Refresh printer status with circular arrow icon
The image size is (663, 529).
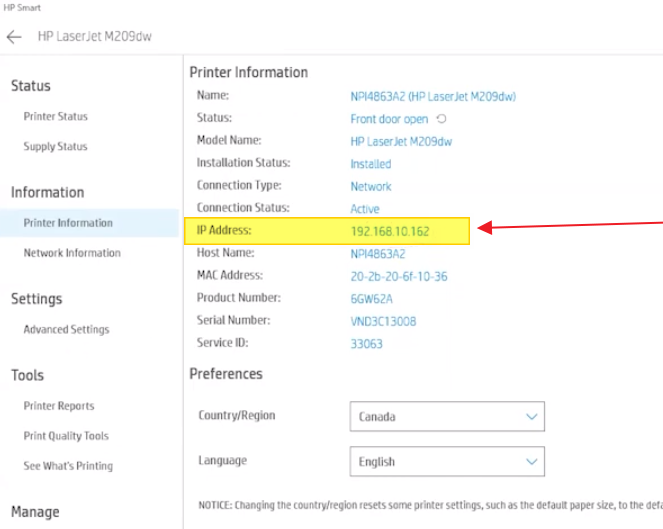(x=441, y=119)
